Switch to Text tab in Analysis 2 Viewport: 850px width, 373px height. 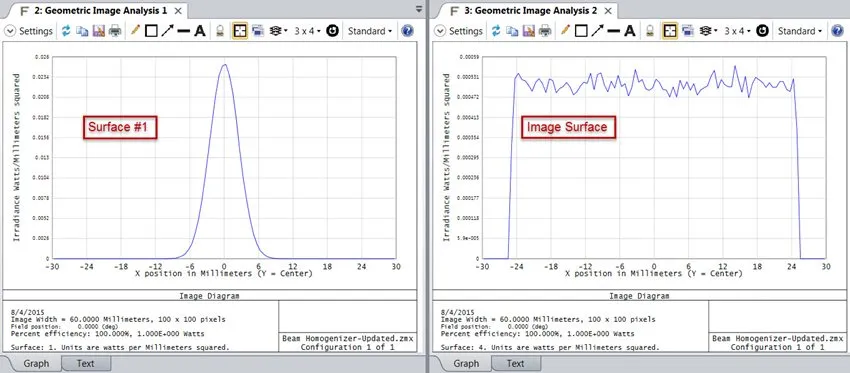(515, 363)
